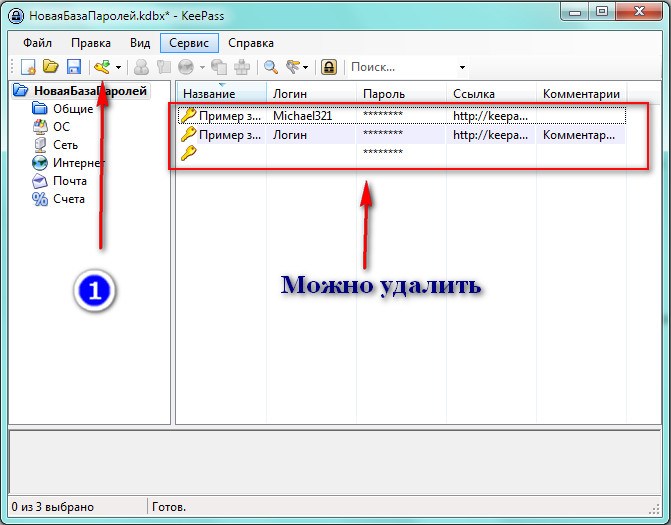Image resolution: width=671 pixels, height=525 pixels.
Task: Sort entries by Название column header
Action: tap(222, 94)
